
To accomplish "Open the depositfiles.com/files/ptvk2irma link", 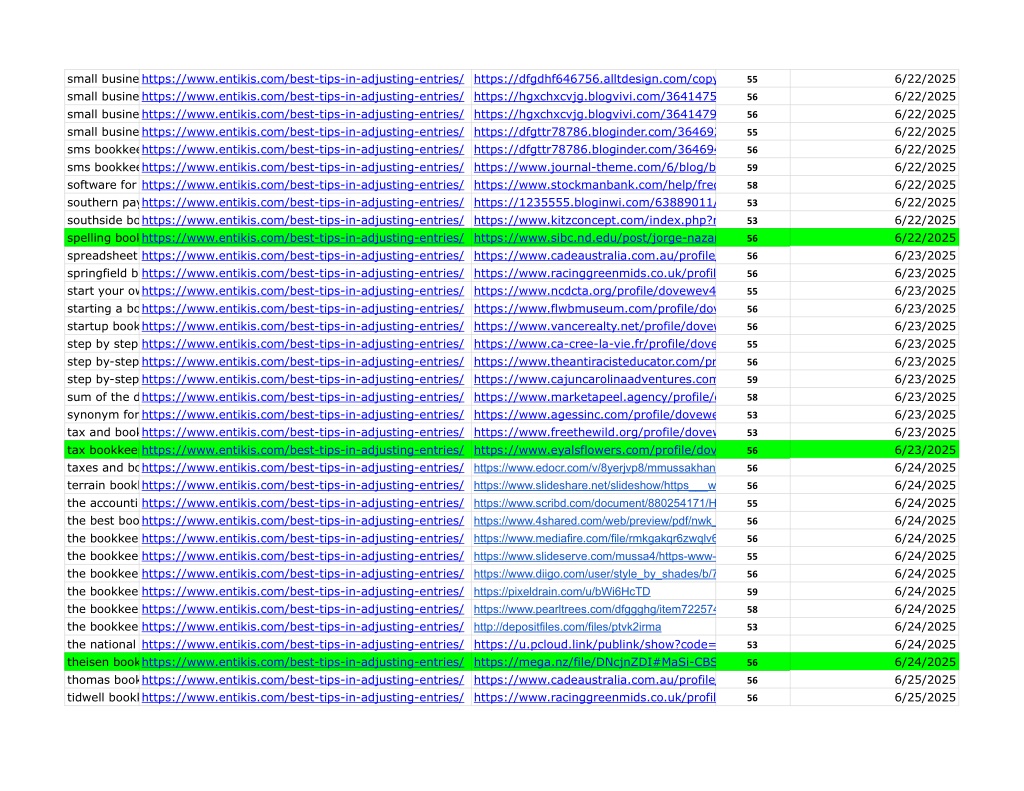I will point(567,626).
